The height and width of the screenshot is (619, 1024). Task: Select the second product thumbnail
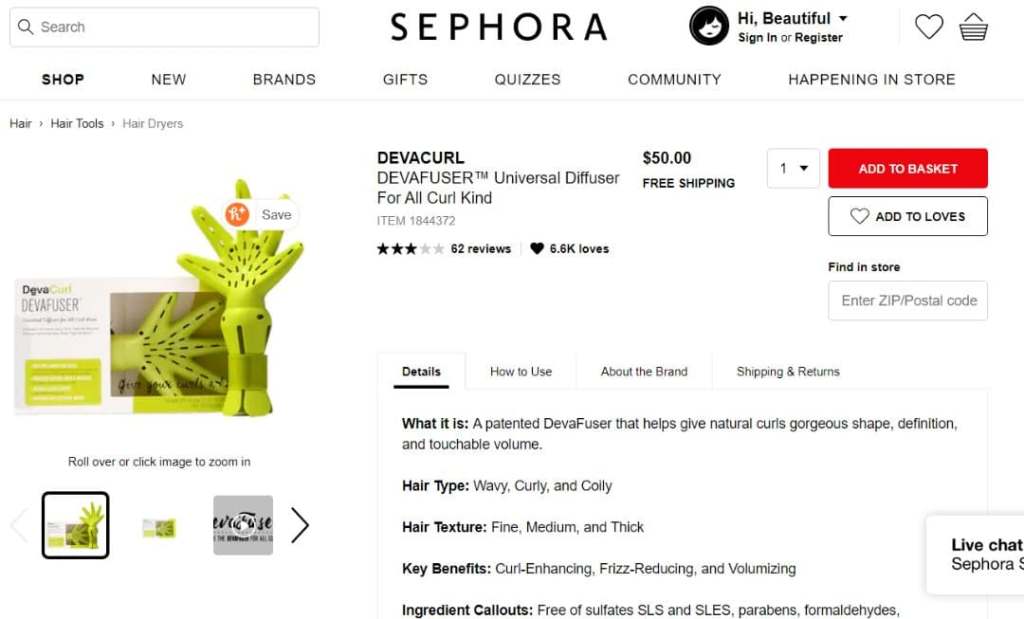click(159, 526)
